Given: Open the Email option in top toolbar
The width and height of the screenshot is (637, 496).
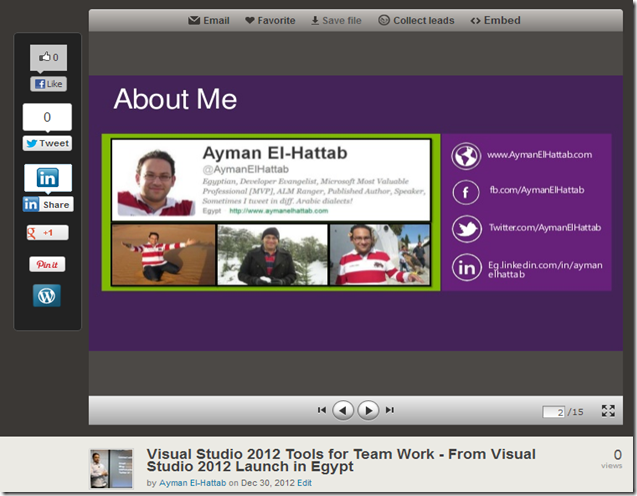Looking at the screenshot, I should 209,20.
